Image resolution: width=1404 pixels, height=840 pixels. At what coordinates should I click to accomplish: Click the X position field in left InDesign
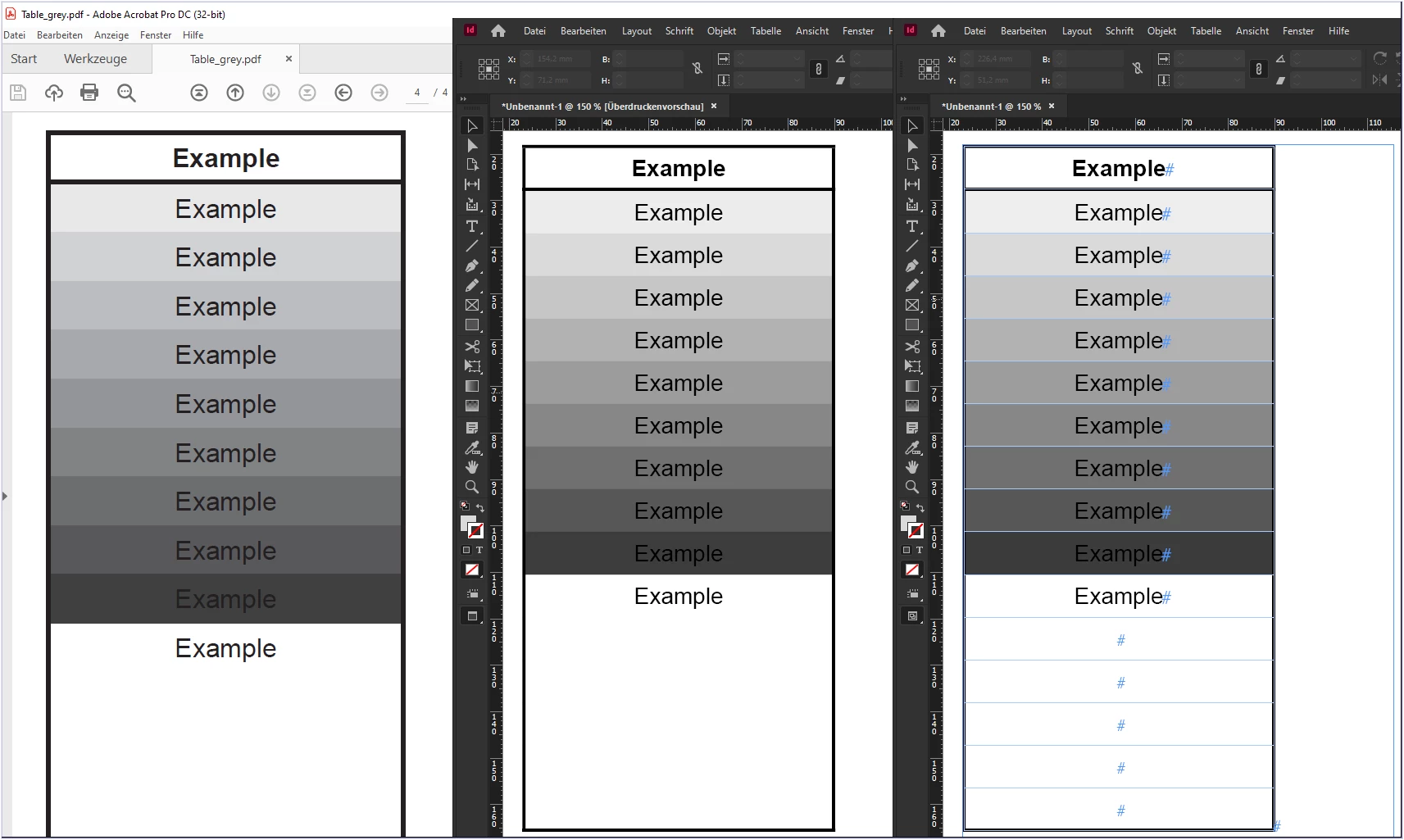coord(557,59)
